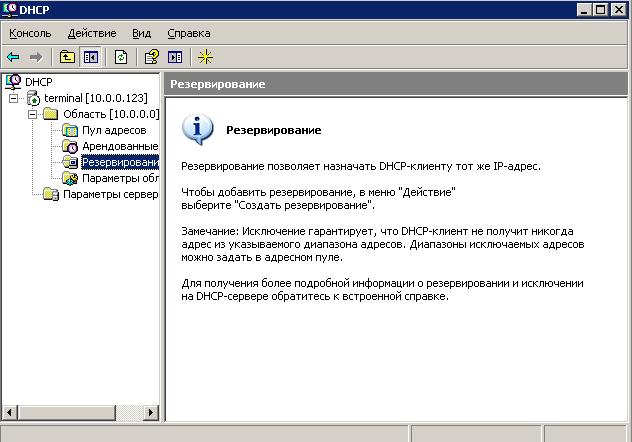
Task: Open the Консоль menu
Action: pyautogui.click(x=30, y=33)
